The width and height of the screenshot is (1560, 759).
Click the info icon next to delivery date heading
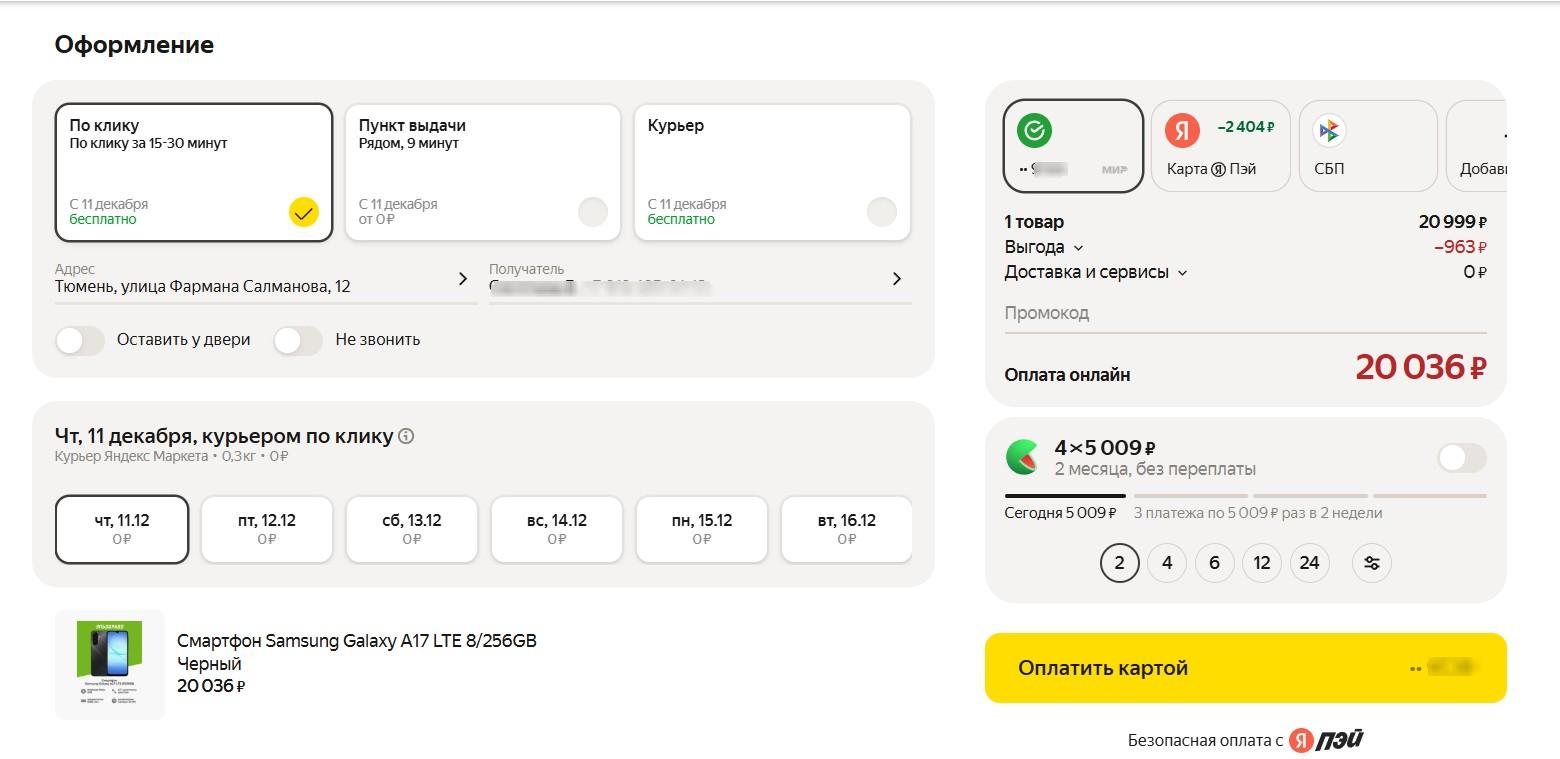pyautogui.click(x=406, y=436)
